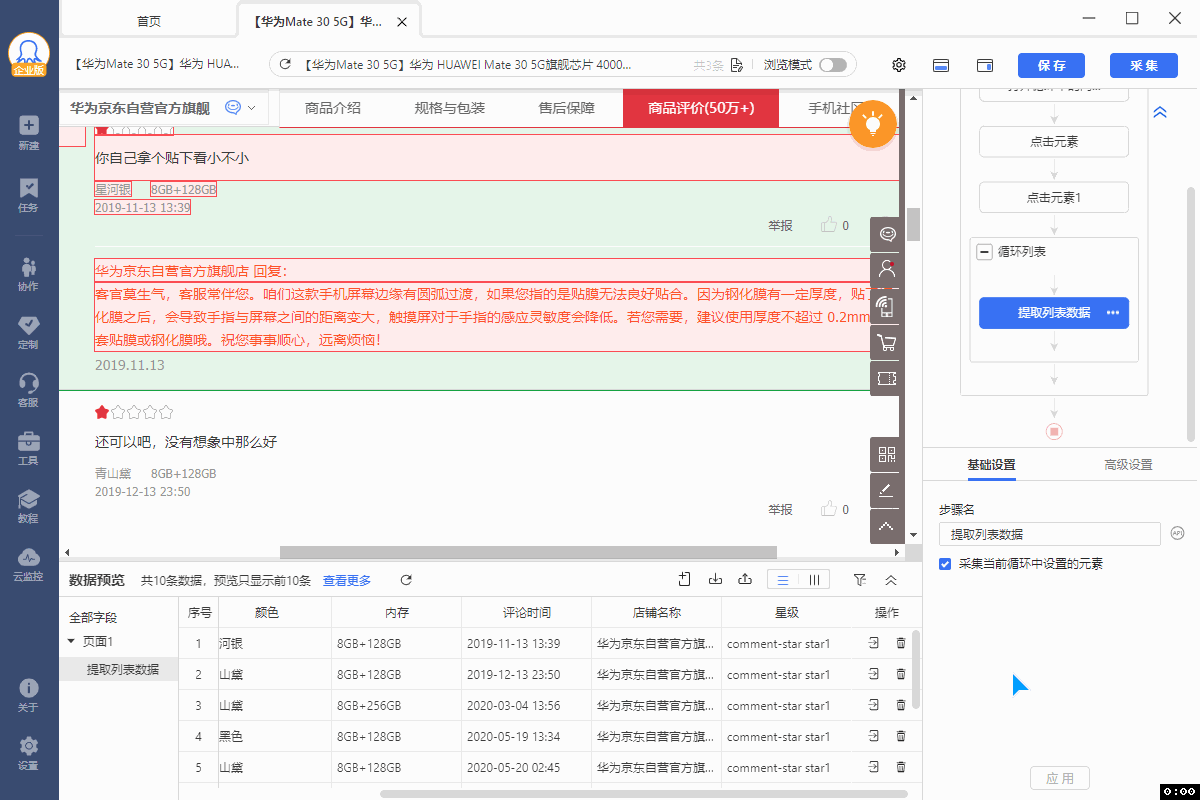Viewport: 1200px width, 800px height.
Task: Select the 点击元素 workflow step
Action: pyautogui.click(x=1054, y=142)
